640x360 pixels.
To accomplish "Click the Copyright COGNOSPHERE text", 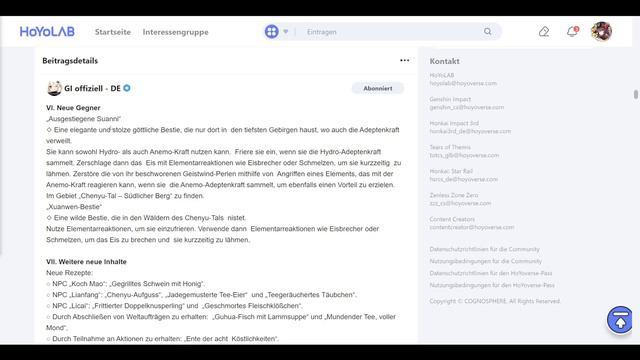I will [495, 301].
